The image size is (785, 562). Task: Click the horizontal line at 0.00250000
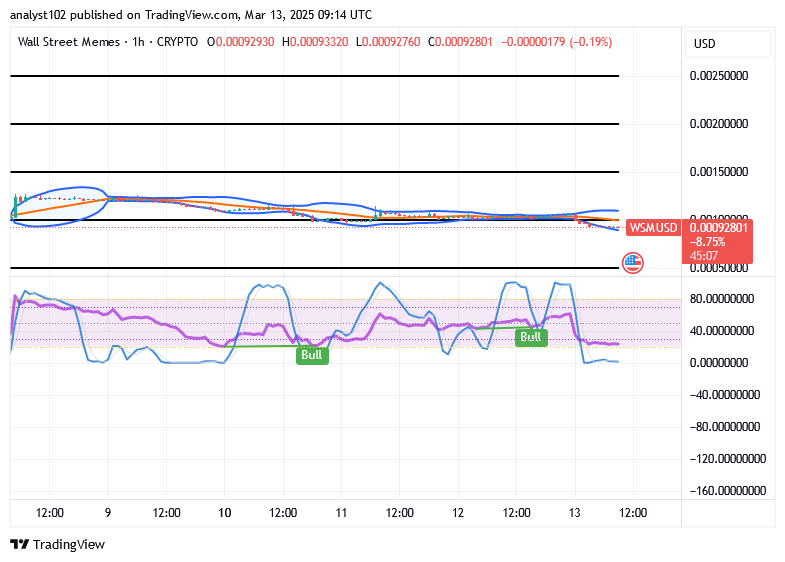314,76
